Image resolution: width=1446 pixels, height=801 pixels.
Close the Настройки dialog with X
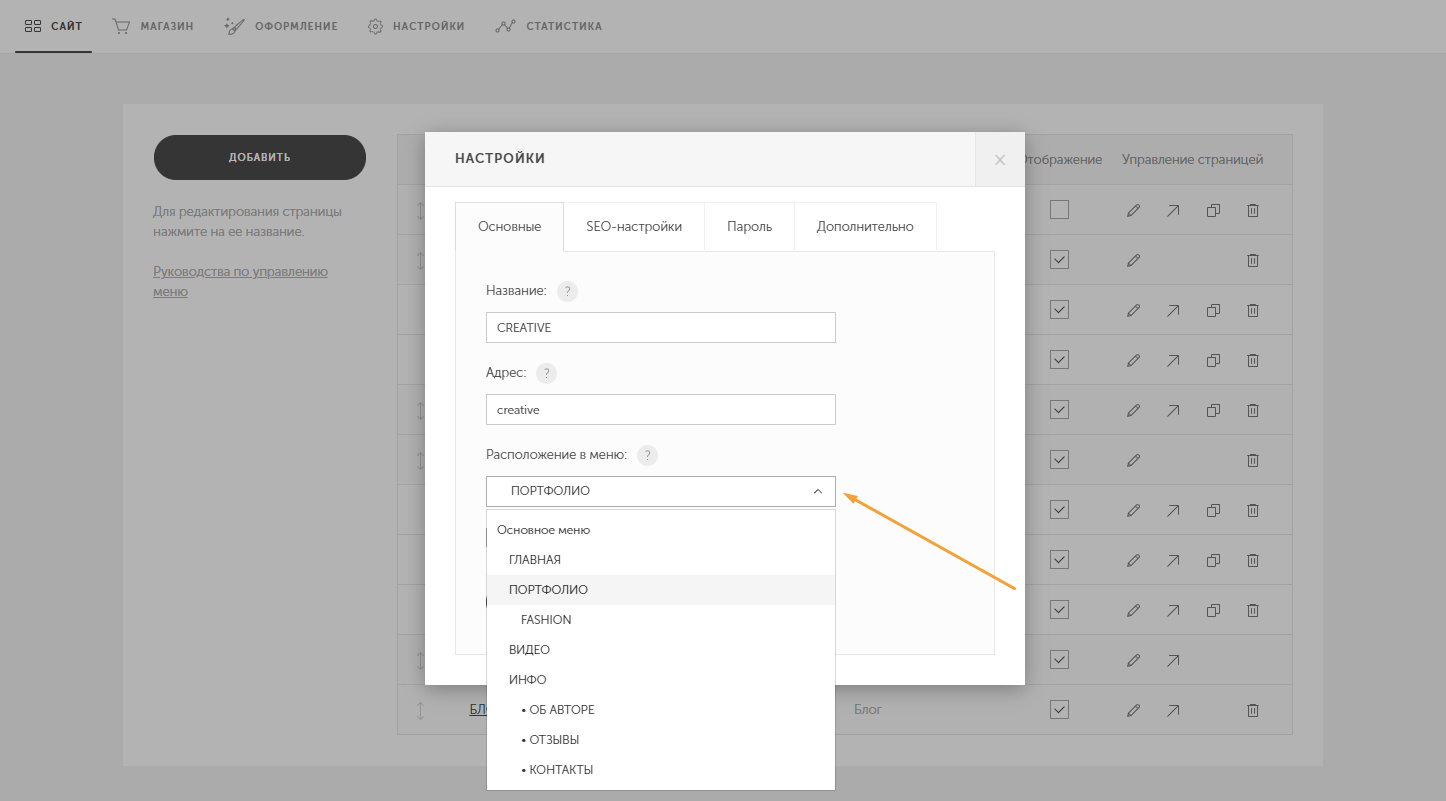pos(1000,159)
